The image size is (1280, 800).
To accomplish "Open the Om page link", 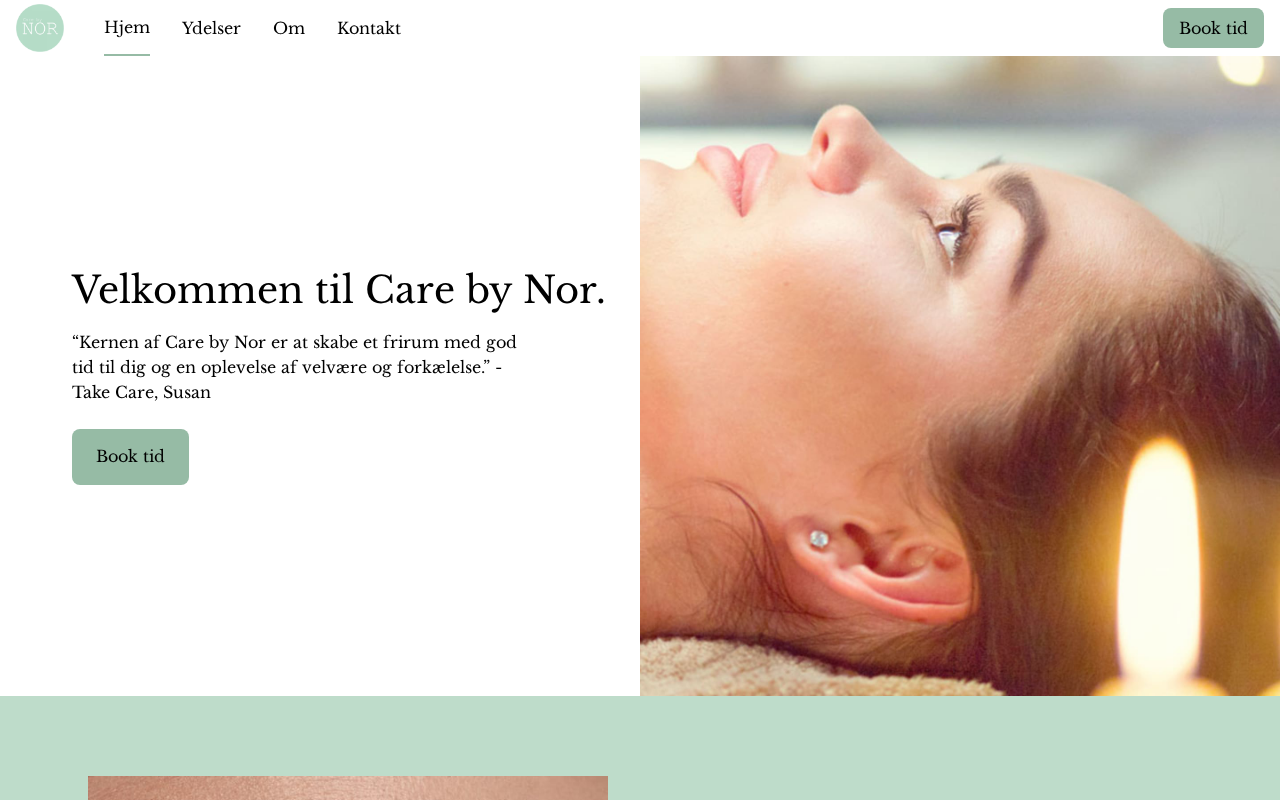I will coord(289,28).
